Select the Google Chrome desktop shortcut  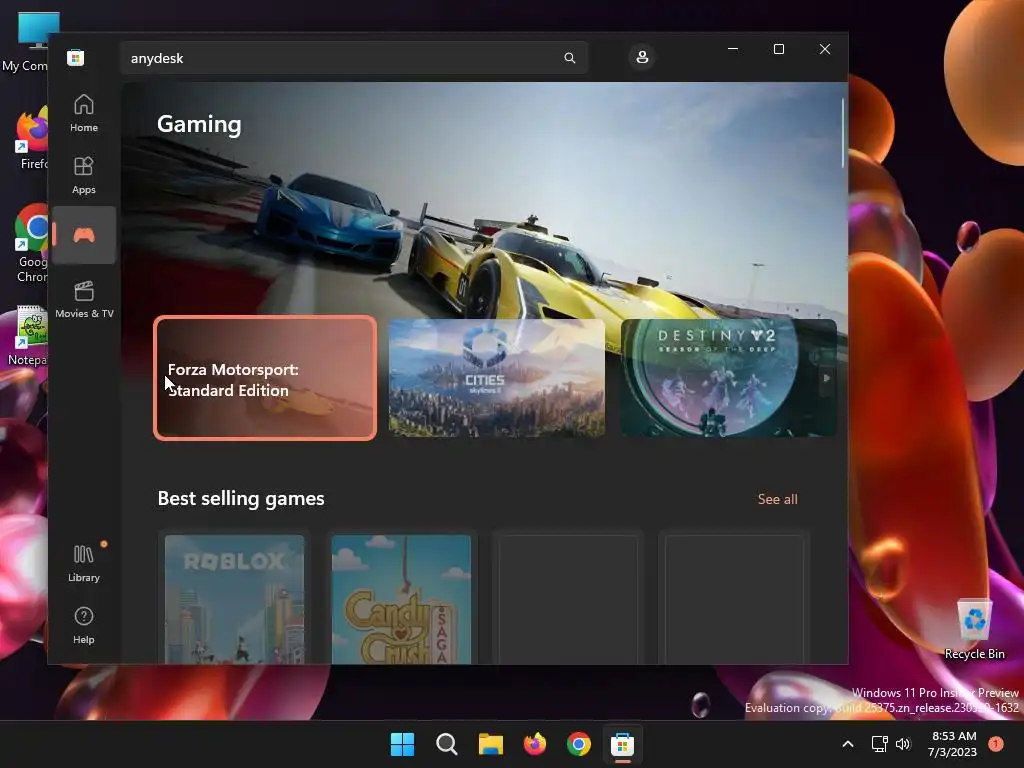pos(30,244)
